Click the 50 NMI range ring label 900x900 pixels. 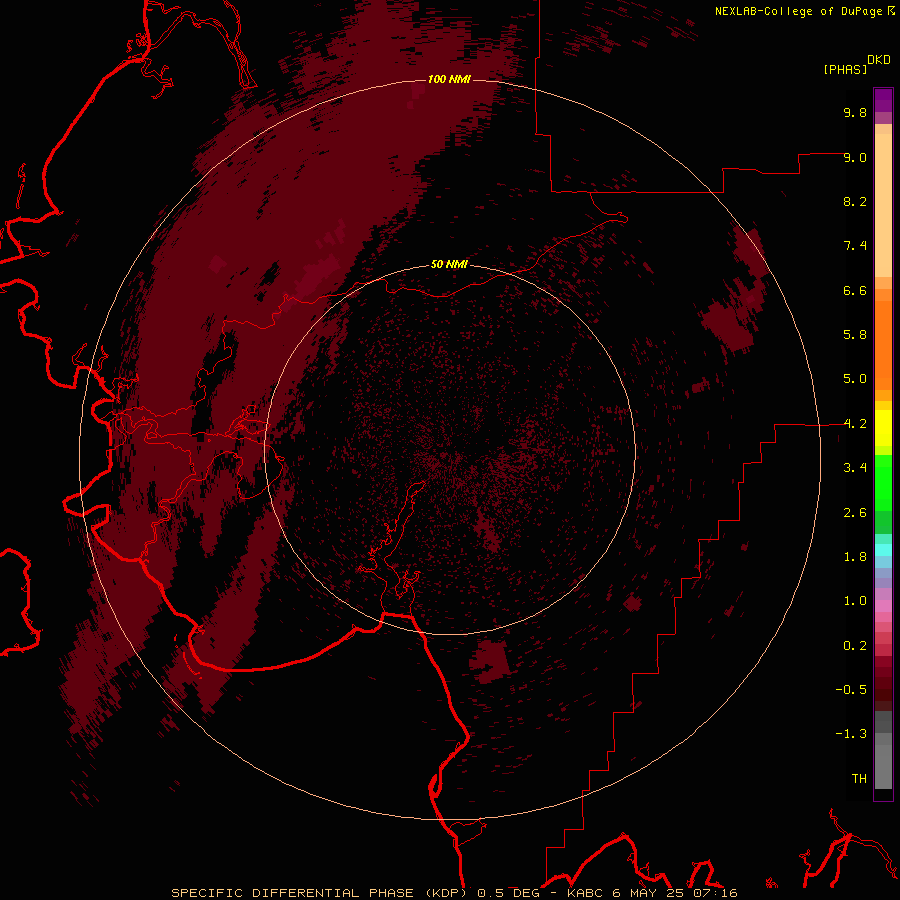coord(449,265)
